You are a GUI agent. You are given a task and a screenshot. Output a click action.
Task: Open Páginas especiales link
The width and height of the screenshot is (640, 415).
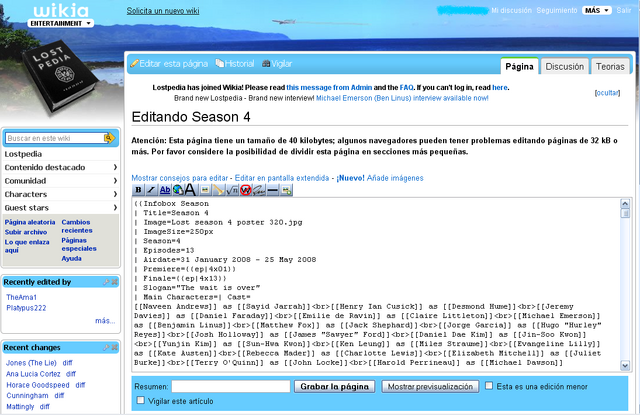pos(79,244)
